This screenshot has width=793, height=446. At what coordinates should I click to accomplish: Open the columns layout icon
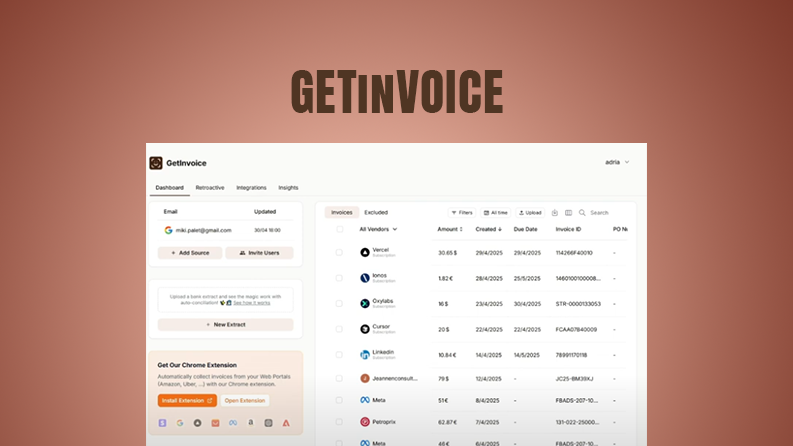(568, 213)
